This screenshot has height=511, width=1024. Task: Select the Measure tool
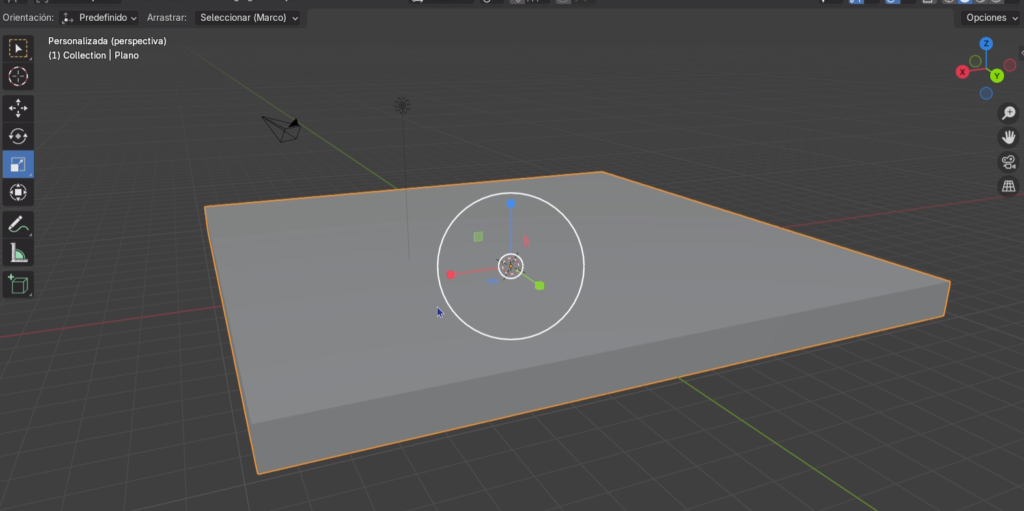point(18,253)
